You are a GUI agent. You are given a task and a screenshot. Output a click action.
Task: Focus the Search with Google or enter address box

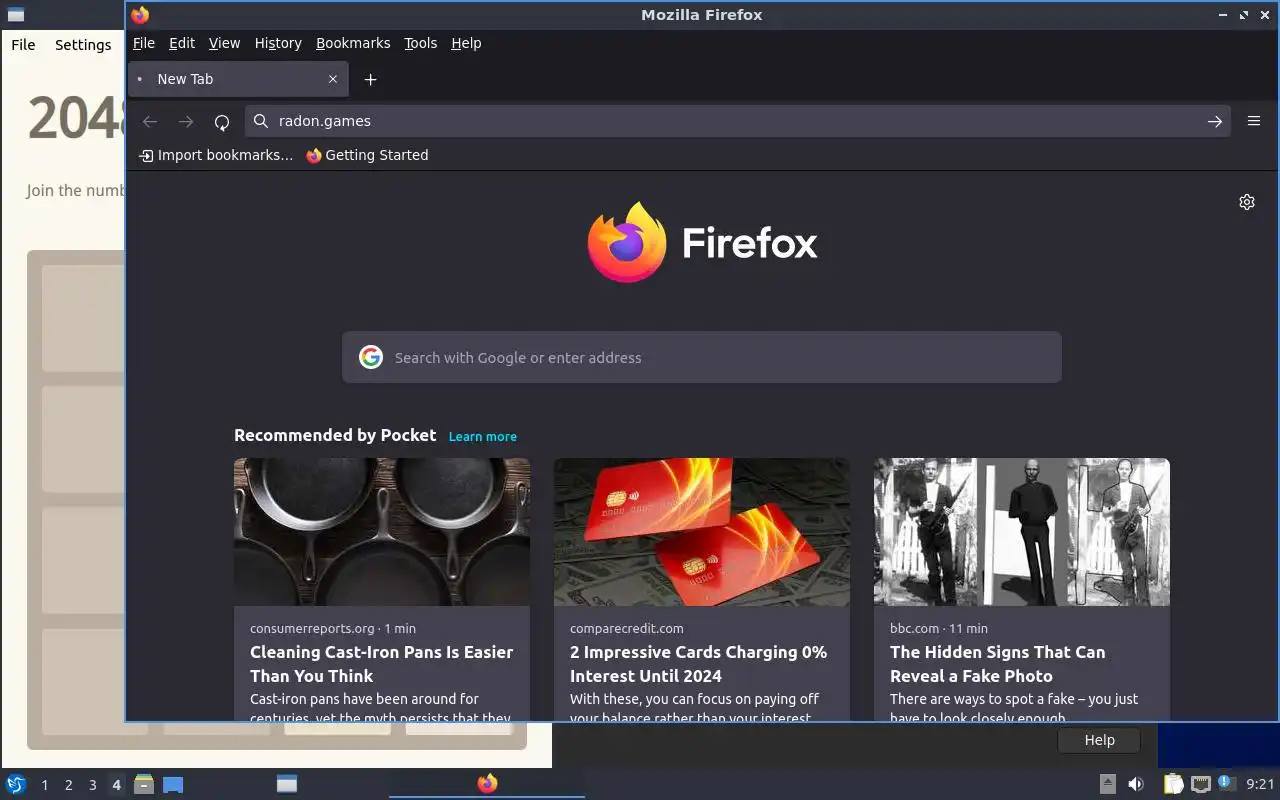702,357
